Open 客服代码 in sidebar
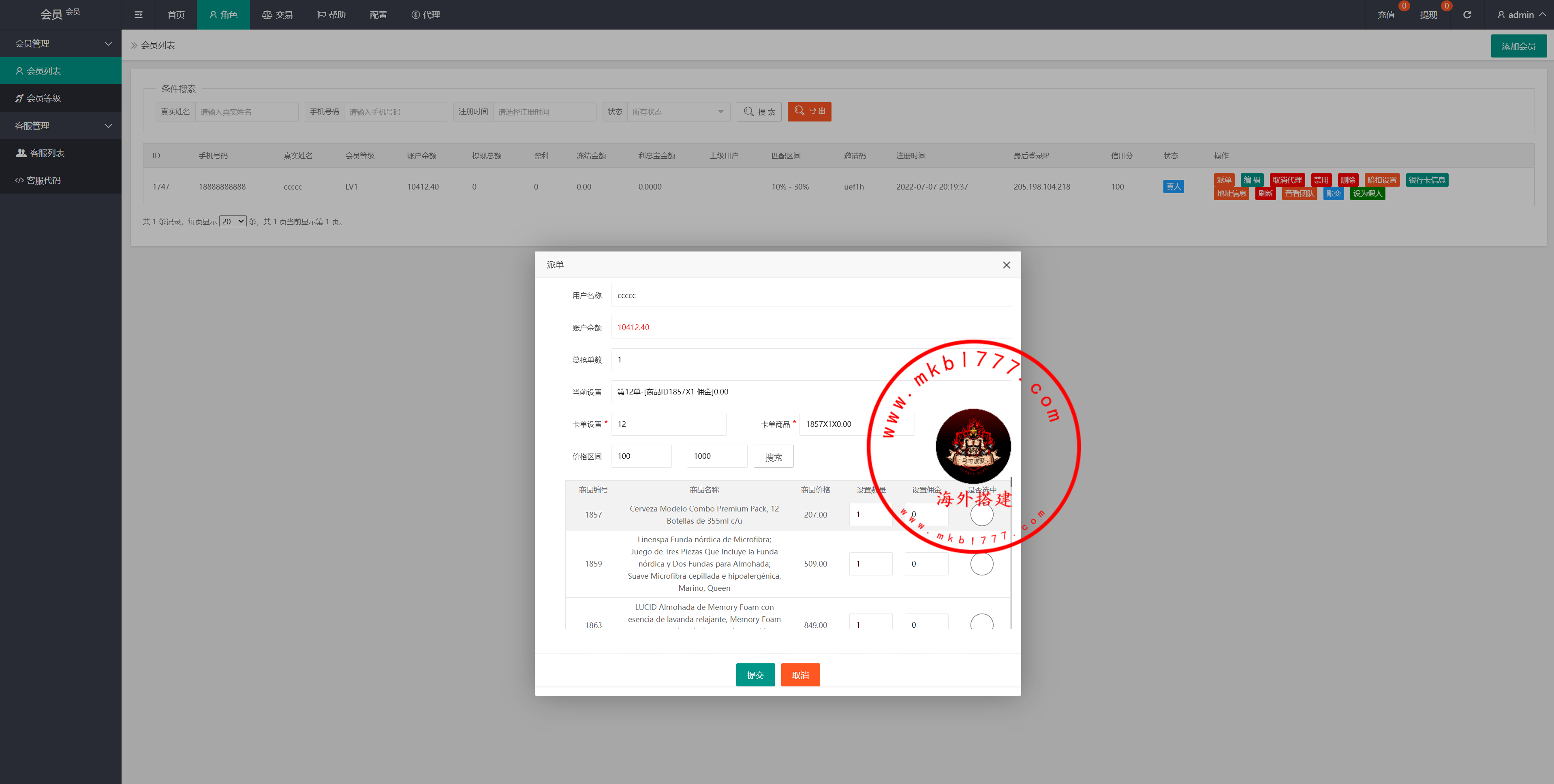Viewport: 1554px width, 784px height. tap(60, 180)
